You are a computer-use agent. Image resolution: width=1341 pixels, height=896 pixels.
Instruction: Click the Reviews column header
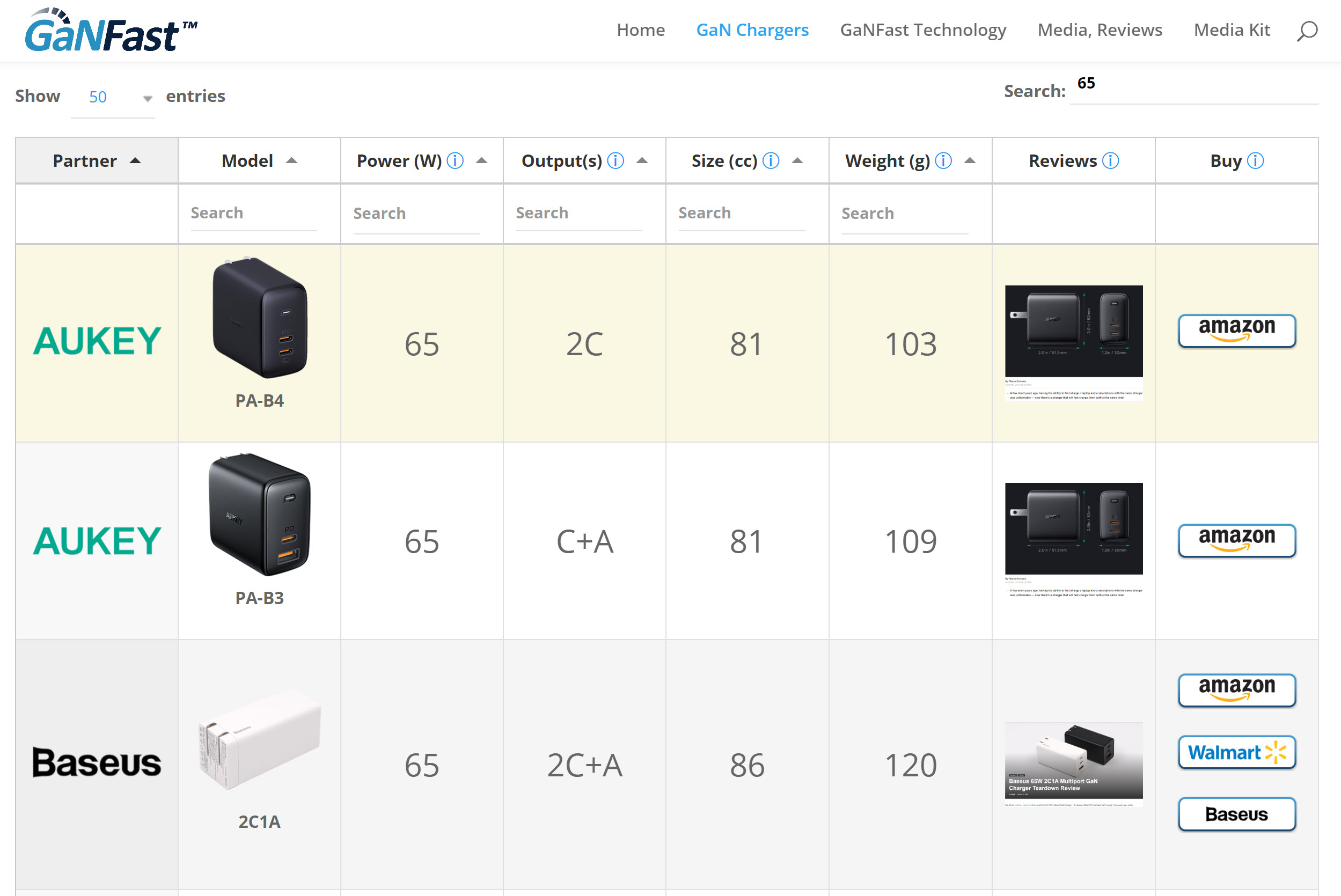pyautogui.click(x=1074, y=160)
